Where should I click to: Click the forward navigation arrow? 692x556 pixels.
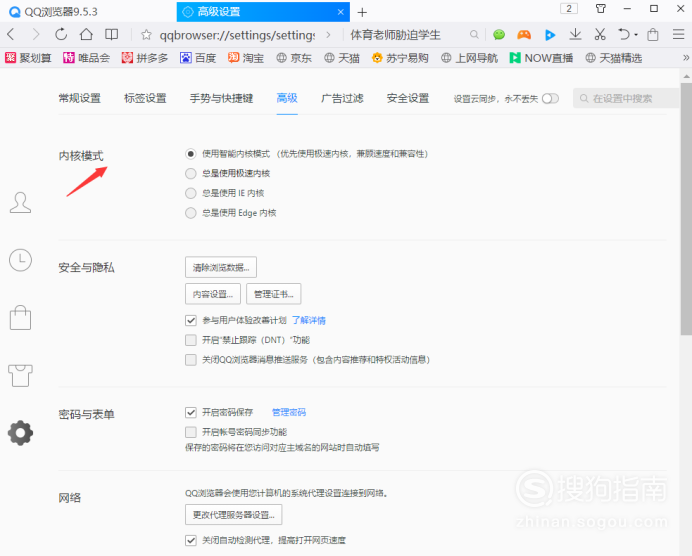(36, 34)
